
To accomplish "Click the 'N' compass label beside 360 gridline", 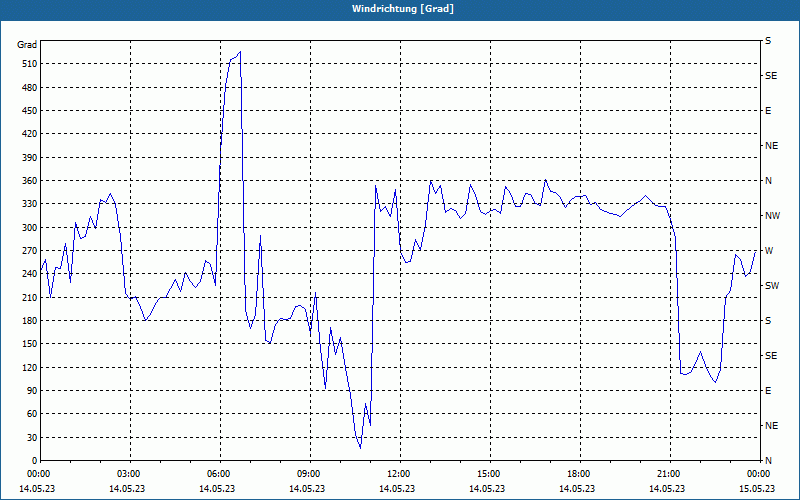I will point(768,181).
